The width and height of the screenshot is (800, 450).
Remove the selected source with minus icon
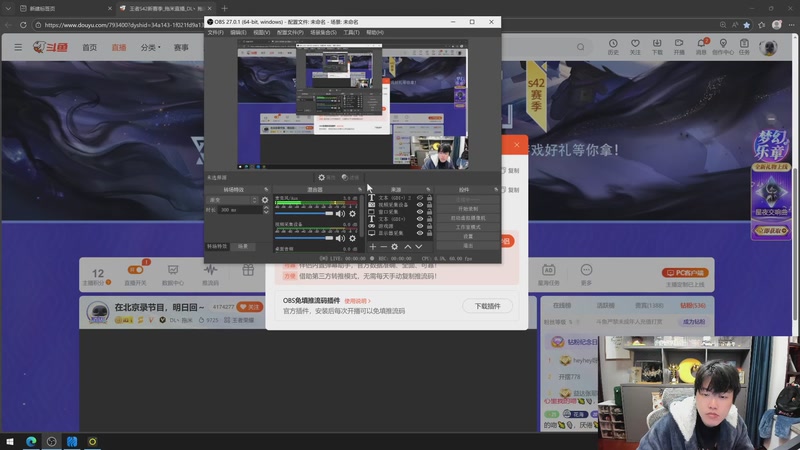384,246
